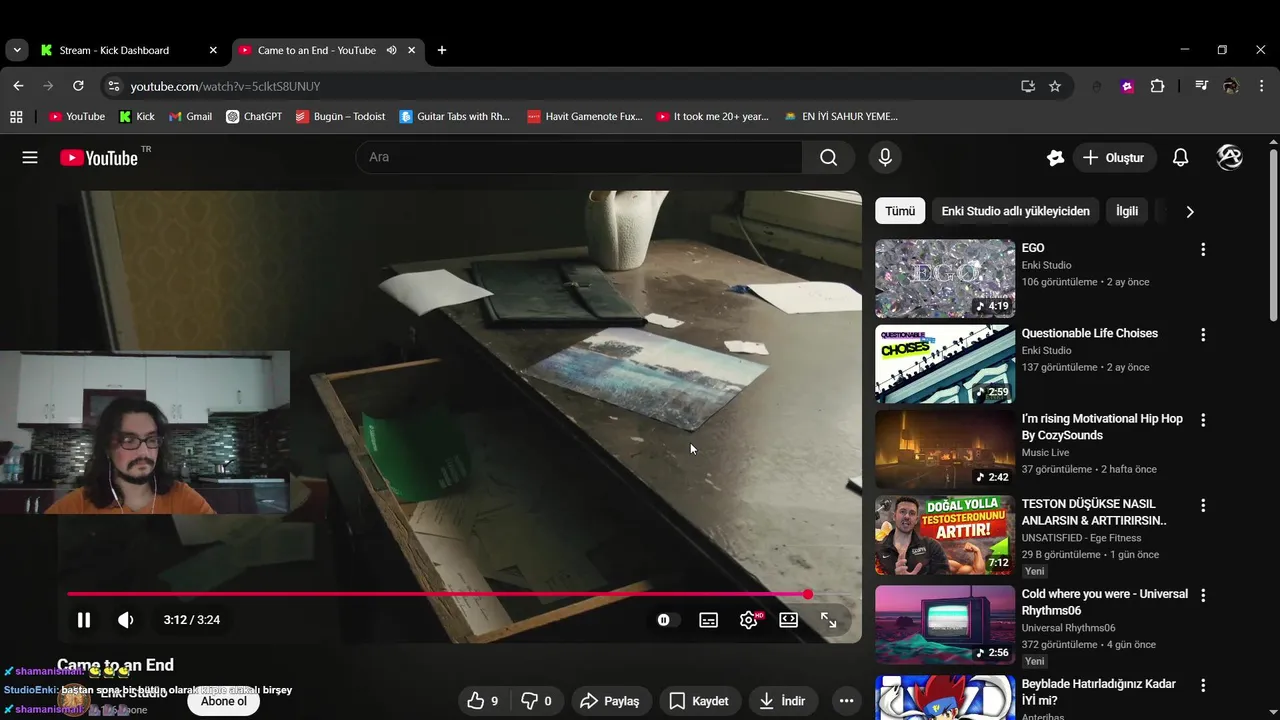Open Bugün – Todoist bookmark
This screenshot has height=720, width=1280.
click(340, 116)
